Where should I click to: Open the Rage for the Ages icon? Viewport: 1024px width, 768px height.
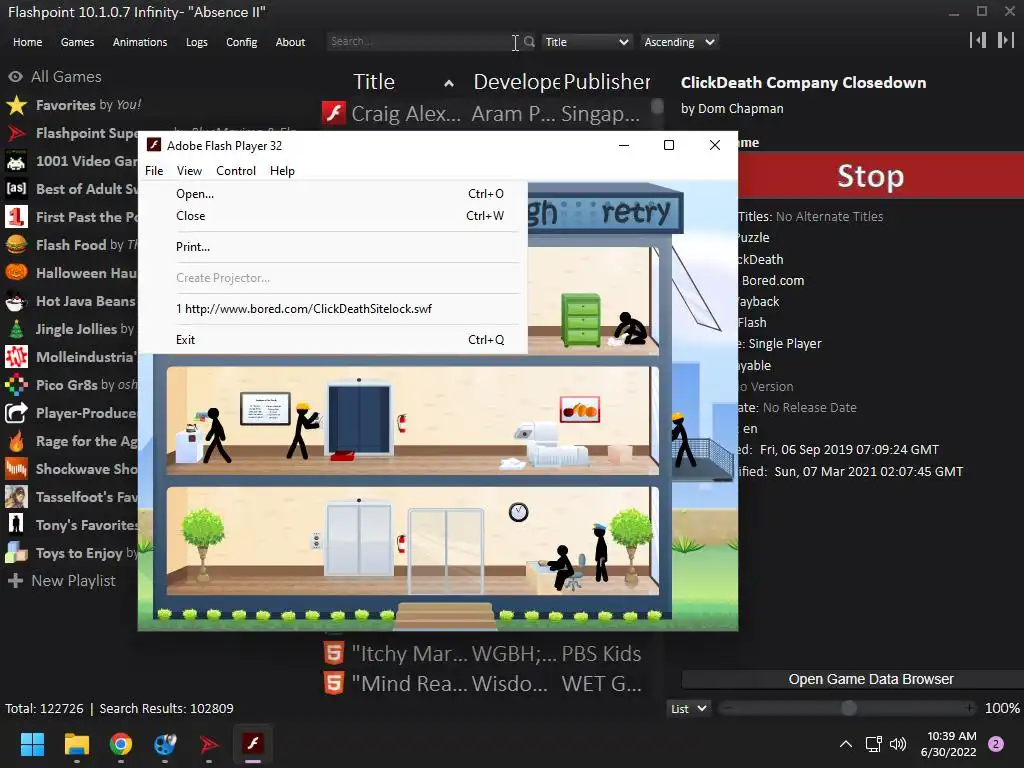click(x=16, y=441)
